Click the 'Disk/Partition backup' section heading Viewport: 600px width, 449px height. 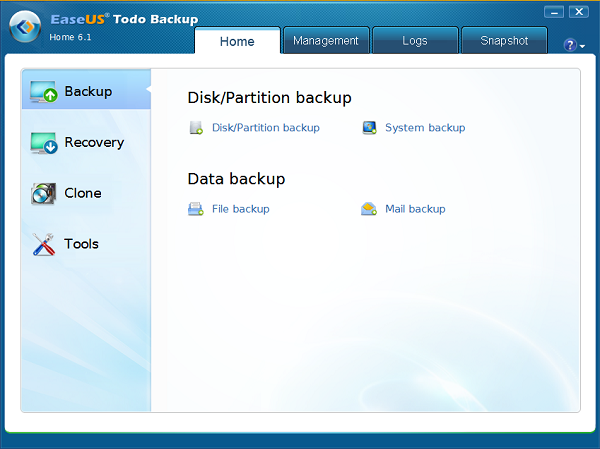(x=269, y=98)
